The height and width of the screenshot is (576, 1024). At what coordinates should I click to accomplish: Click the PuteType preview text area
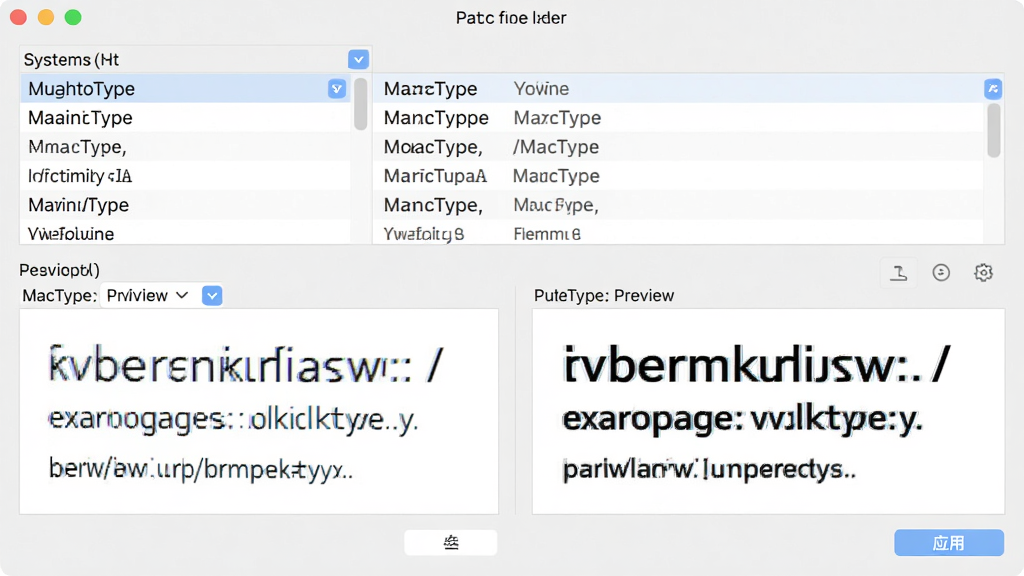(768, 411)
